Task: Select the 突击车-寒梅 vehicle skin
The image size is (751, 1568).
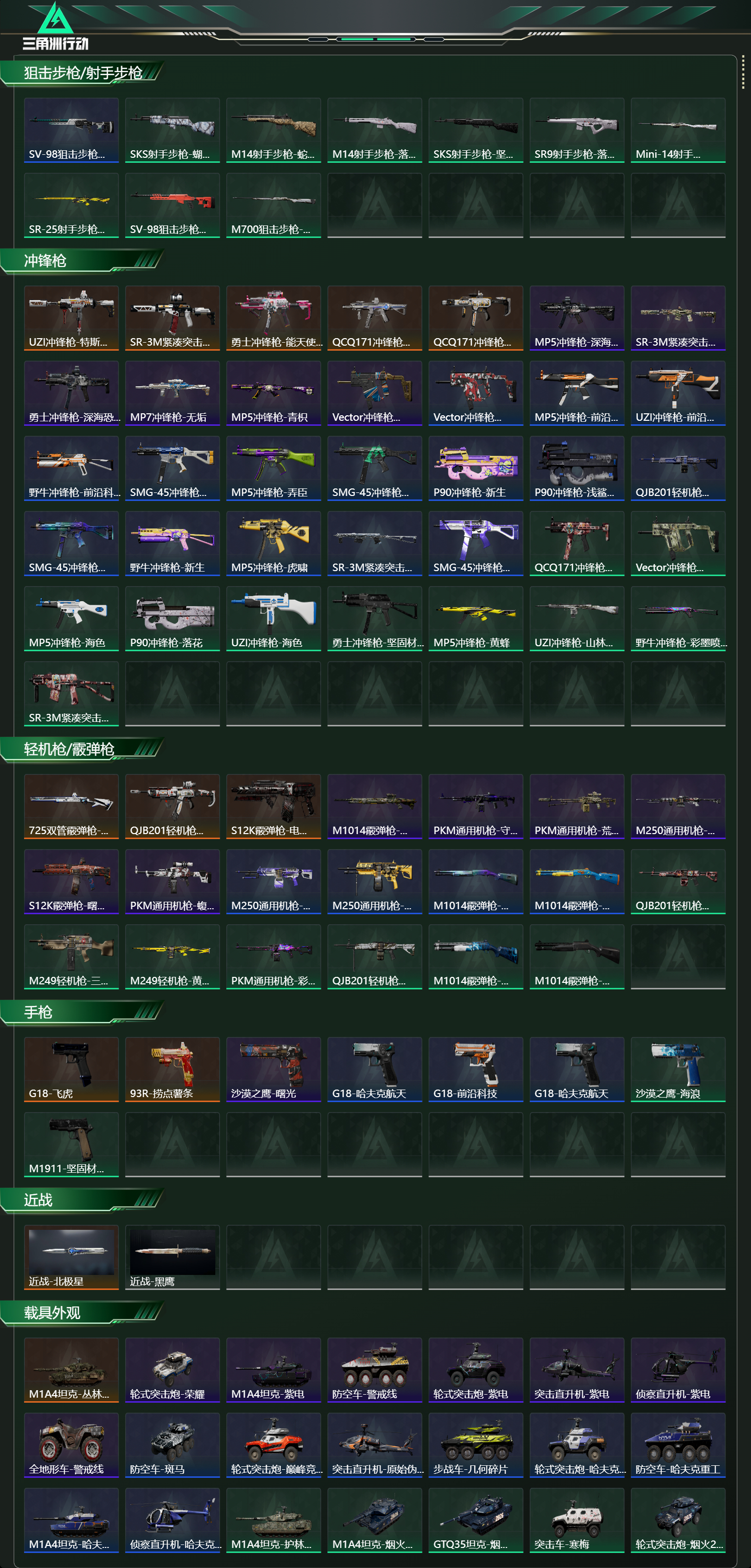Action: coord(577,1520)
